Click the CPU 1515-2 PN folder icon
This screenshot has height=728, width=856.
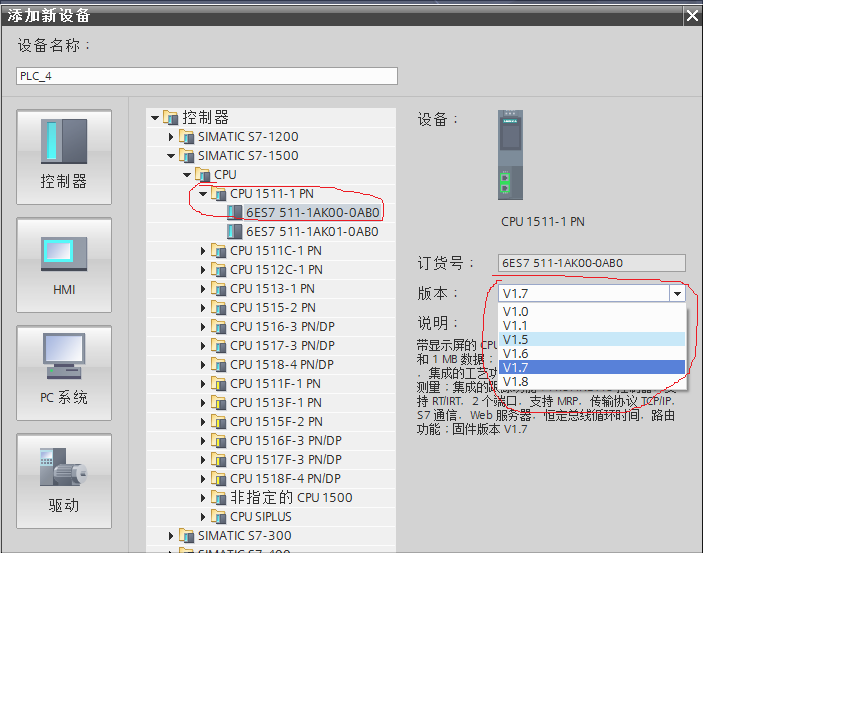(218, 308)
